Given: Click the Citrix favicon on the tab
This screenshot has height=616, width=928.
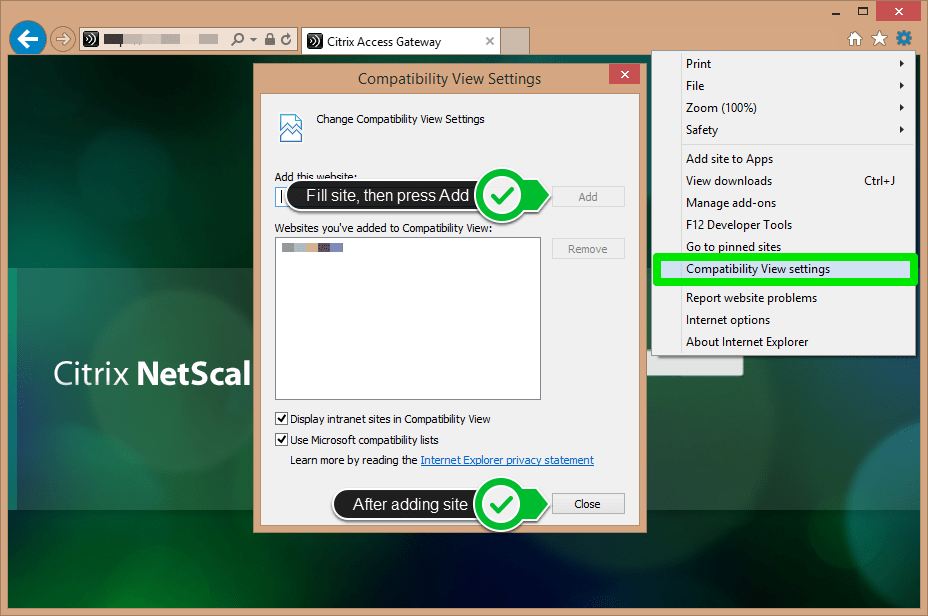Looking at the screenshot, I should pos(314,42).
